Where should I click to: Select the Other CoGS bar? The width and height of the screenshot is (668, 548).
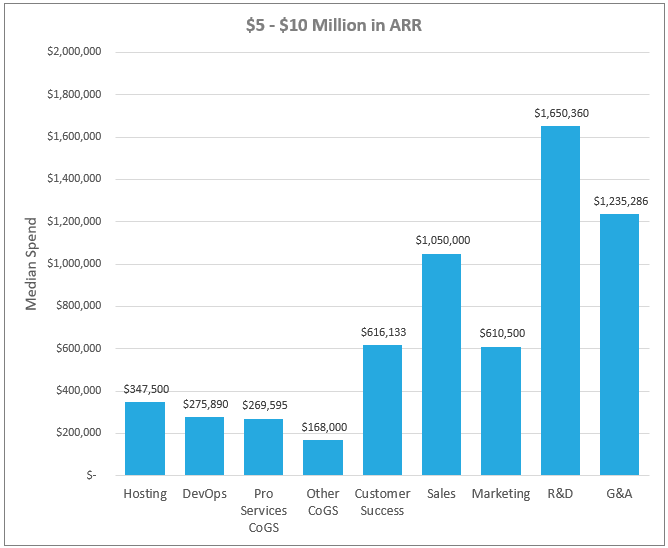point(323,458)
